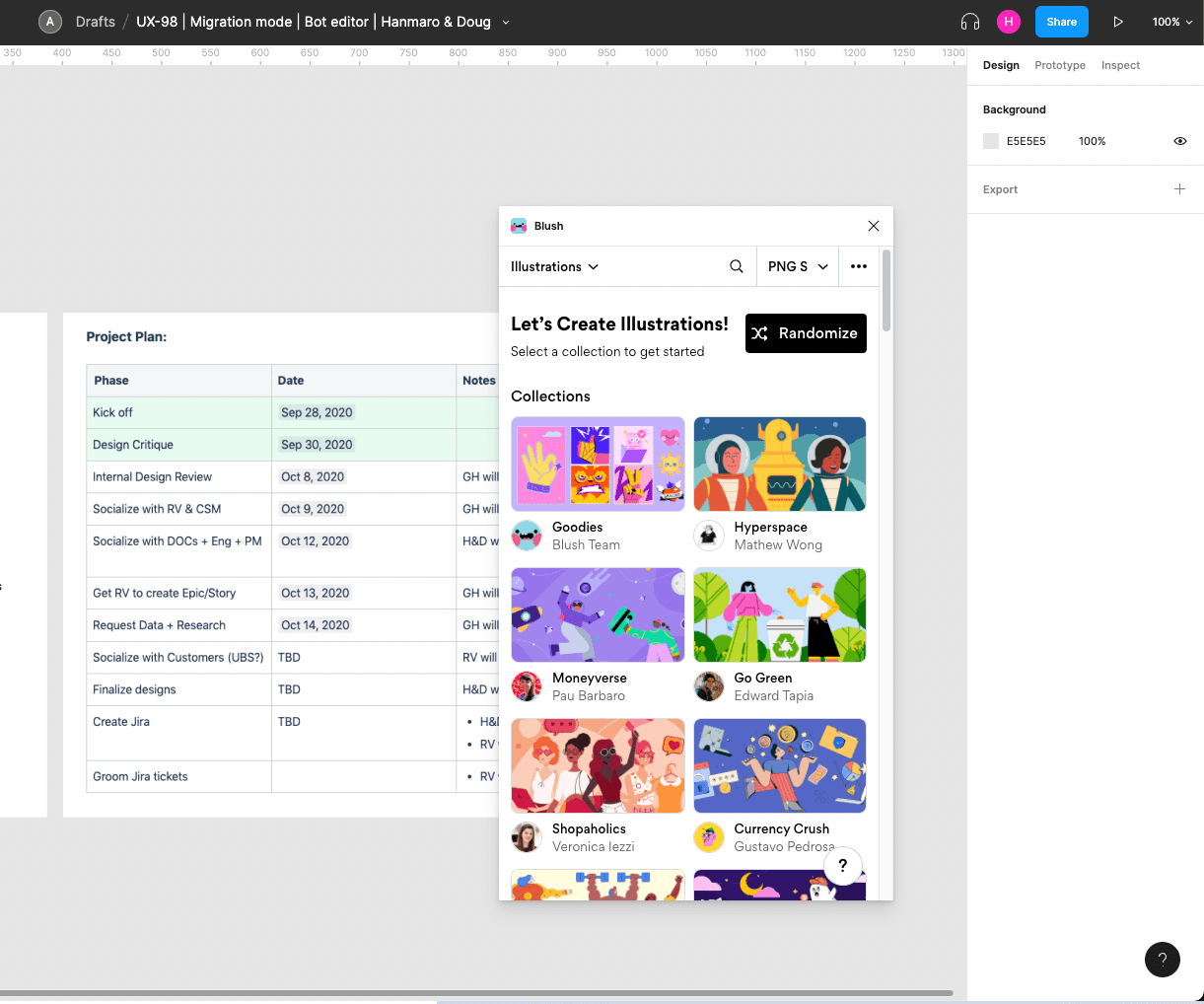Image resolution: width=1204 pixels, height=1004 pixels.
Task: Click Veronica Iezzi's avatar
Action: (527, 837)
